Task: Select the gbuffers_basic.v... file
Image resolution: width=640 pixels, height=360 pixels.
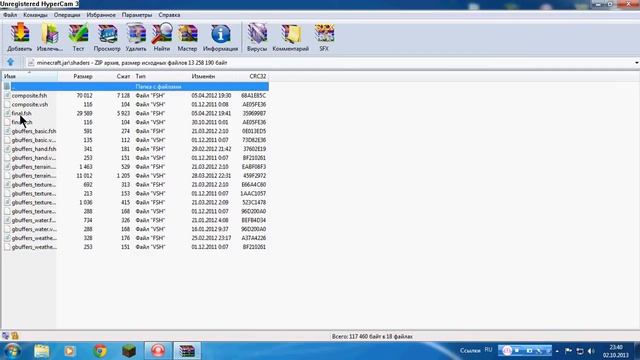Action: (x=34, y=140)
